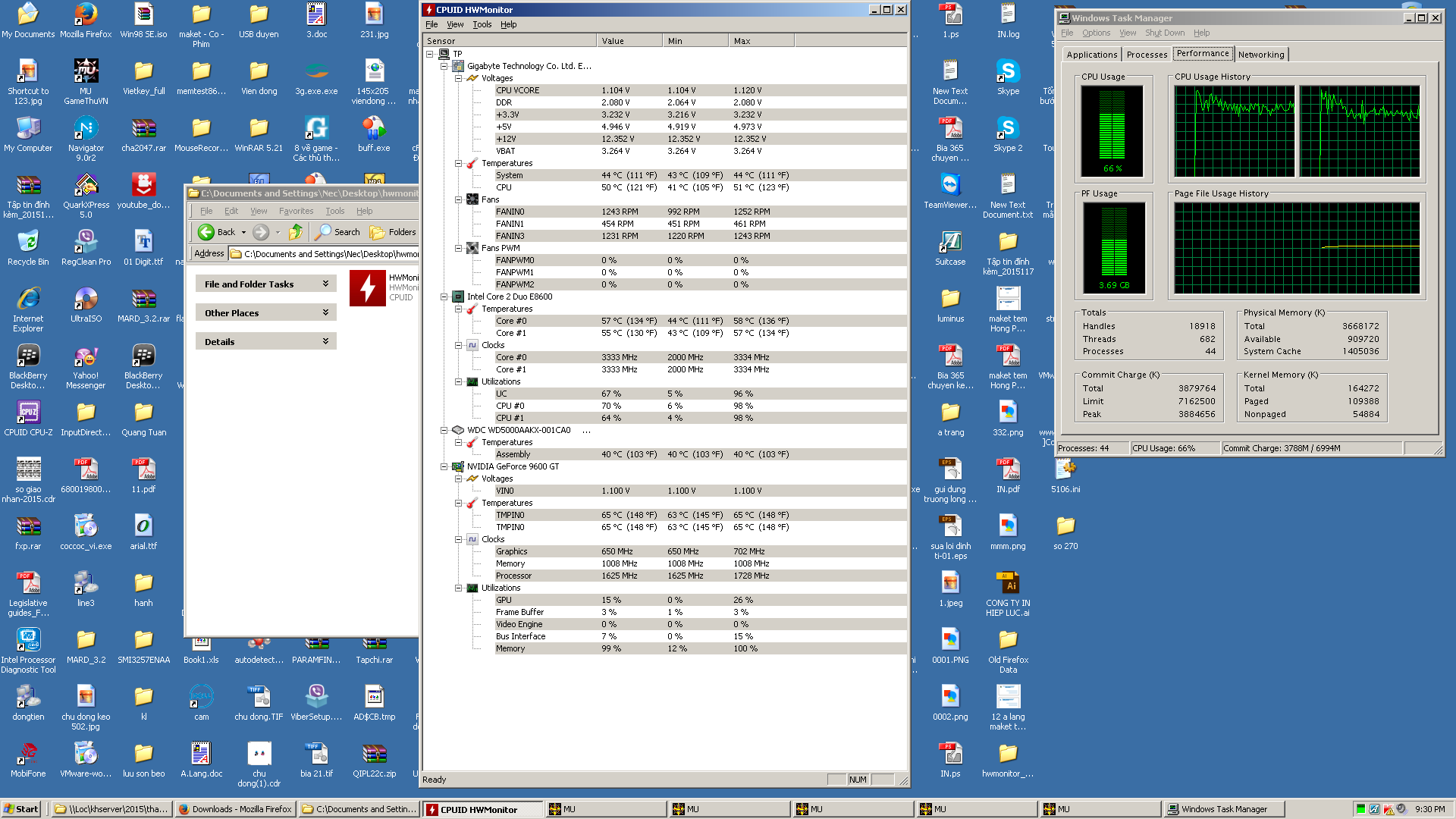Open the Options menu in Task Manager
1456x819 pixels.
(x=1096, y=33)
